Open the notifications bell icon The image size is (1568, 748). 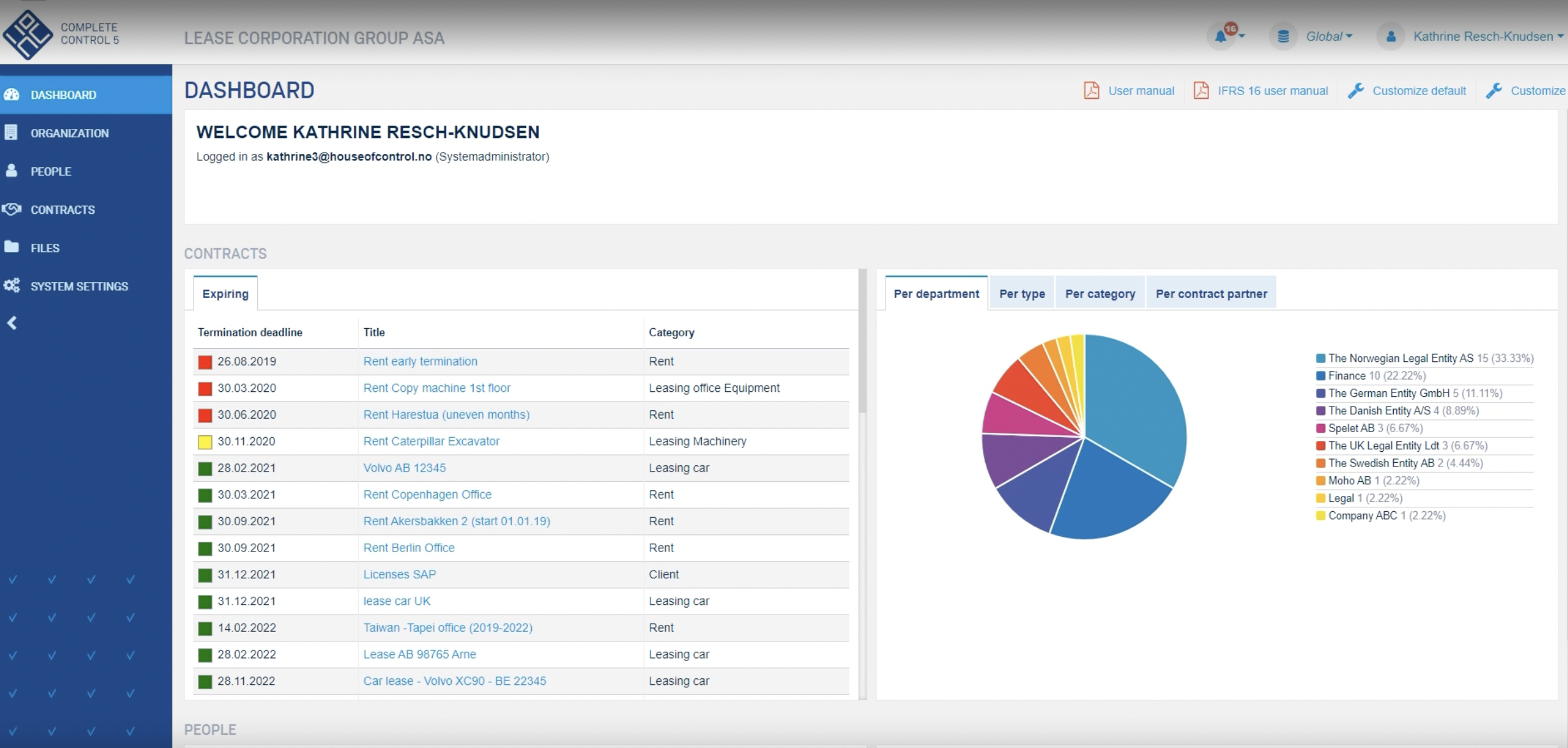[x=1221, y=36]
